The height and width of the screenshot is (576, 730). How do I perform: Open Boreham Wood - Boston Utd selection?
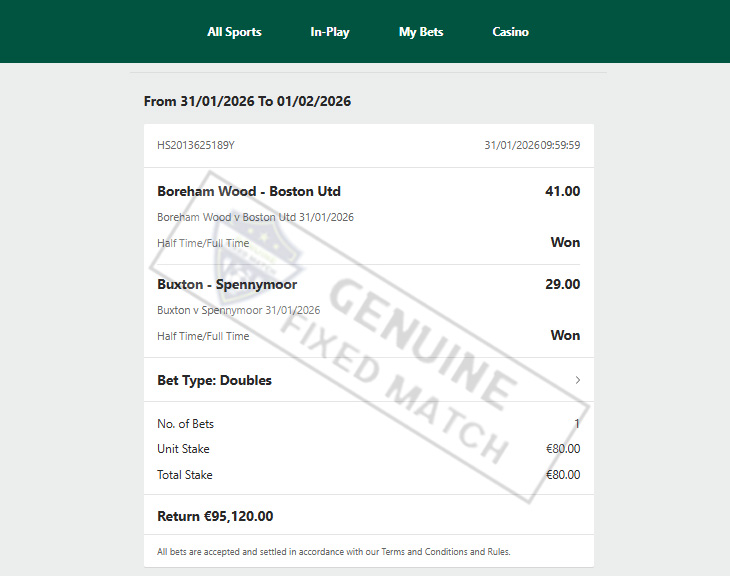249,191
